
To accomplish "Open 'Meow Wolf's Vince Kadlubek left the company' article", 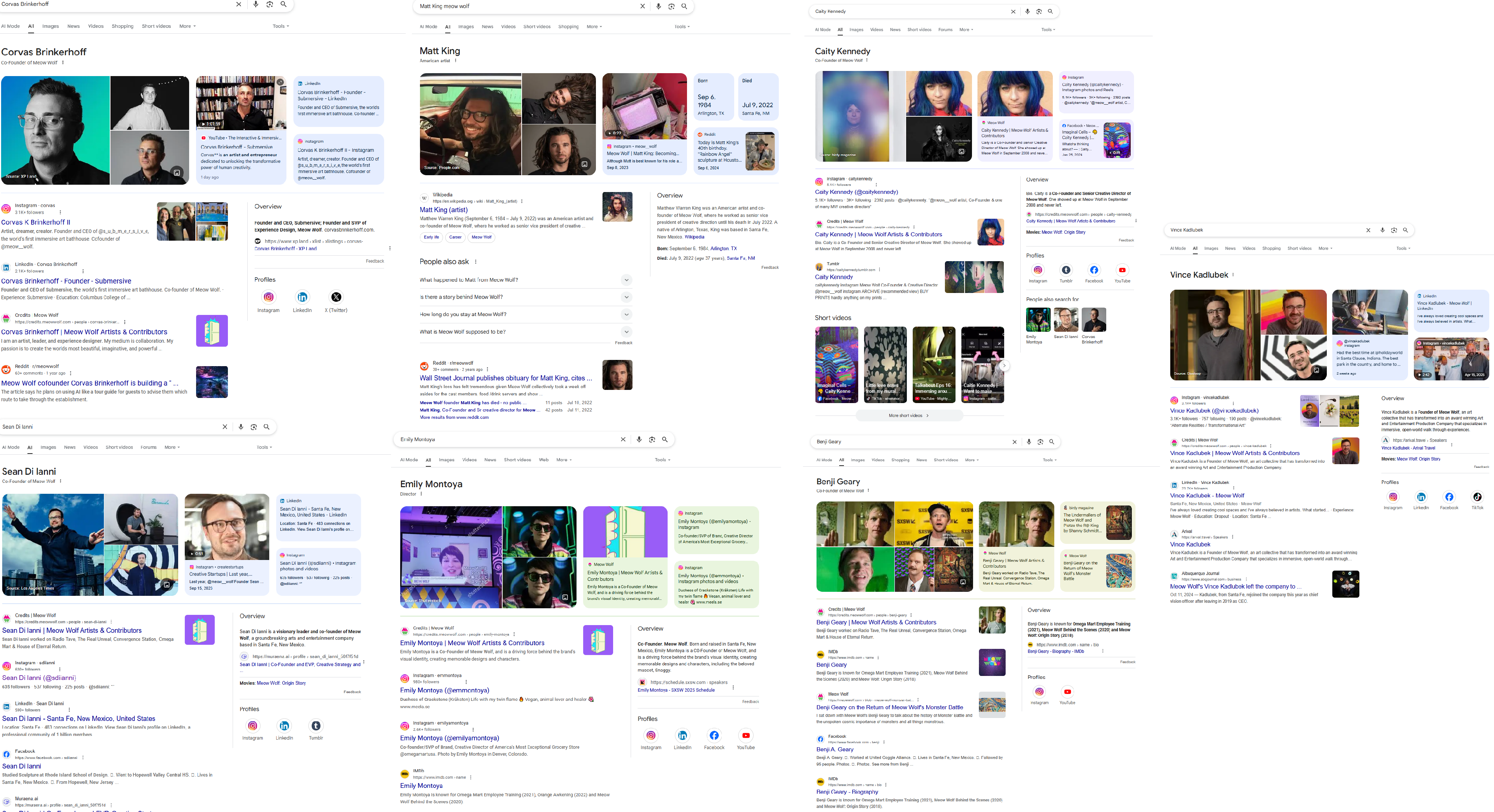I will coord(1236,586).
